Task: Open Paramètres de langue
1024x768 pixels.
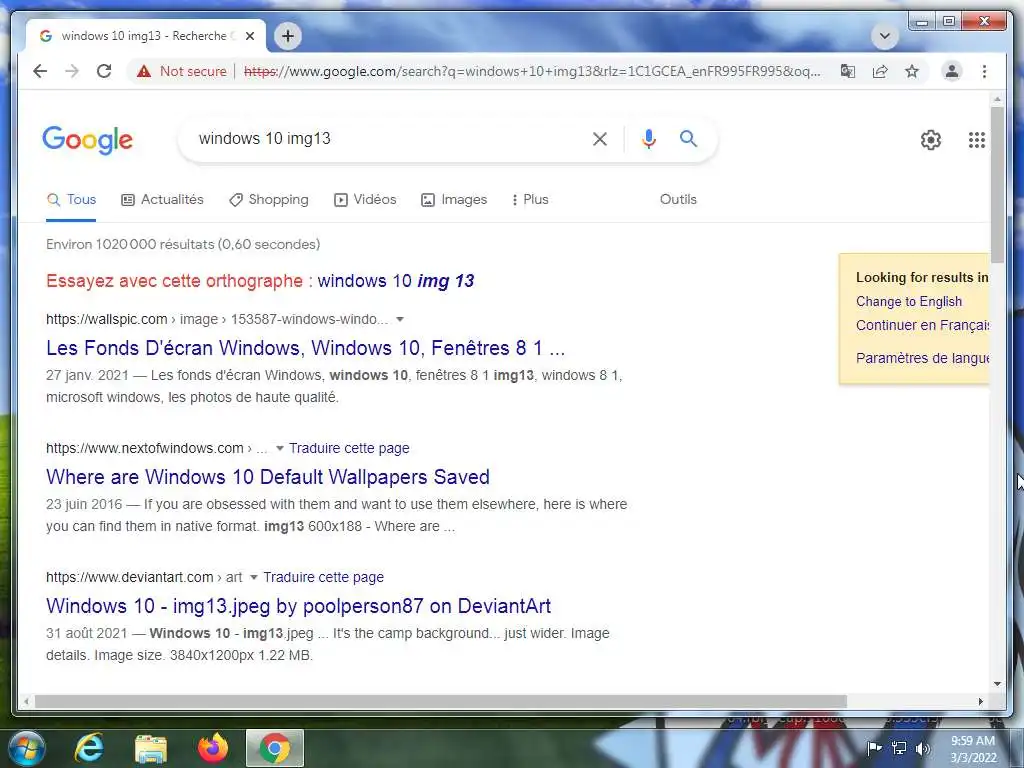Action: [x=922, y=358]
